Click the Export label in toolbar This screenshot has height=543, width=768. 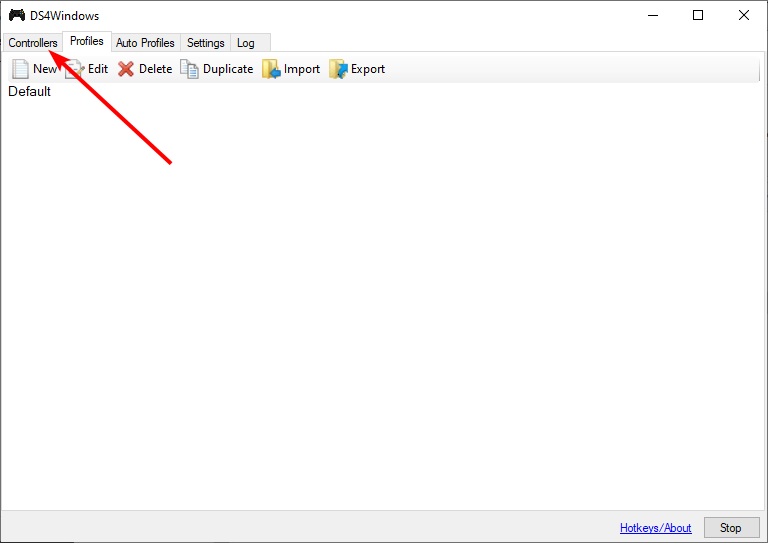[368, 70]
